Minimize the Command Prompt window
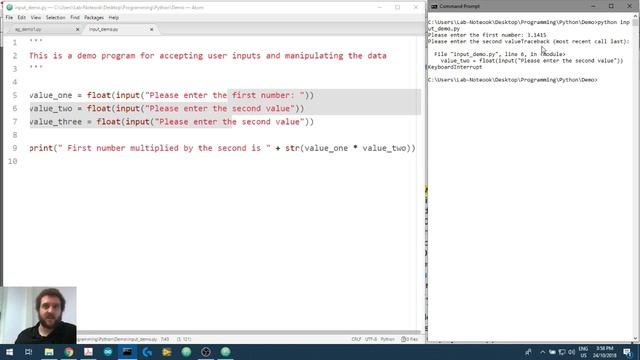This screenshot has height=360, width=640. point(593,6)
